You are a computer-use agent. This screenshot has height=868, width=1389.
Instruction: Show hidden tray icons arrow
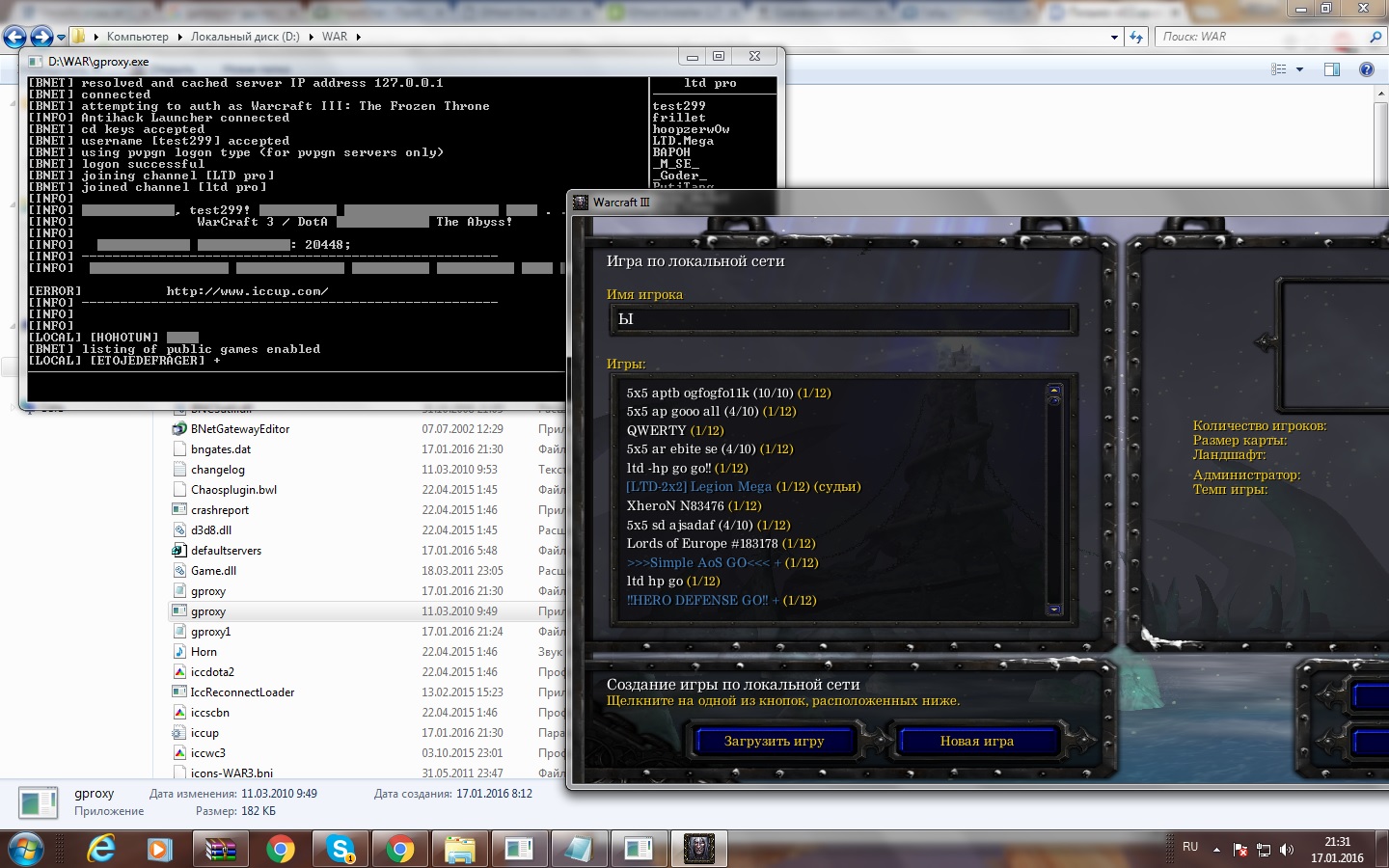pos(1216,850)
